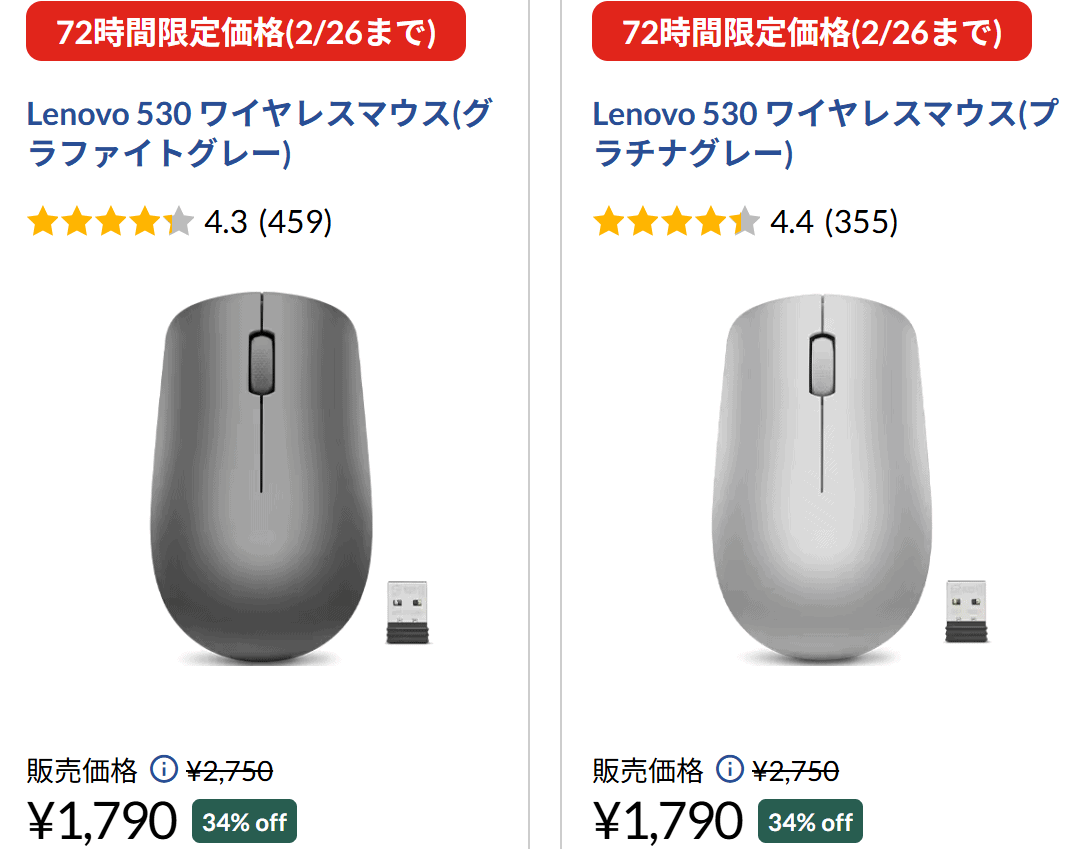Click the half-filled fifth star of the platinum rating
Image resolution: width=1087 pixels, height=849 pixels.
[x=746, y=221]
